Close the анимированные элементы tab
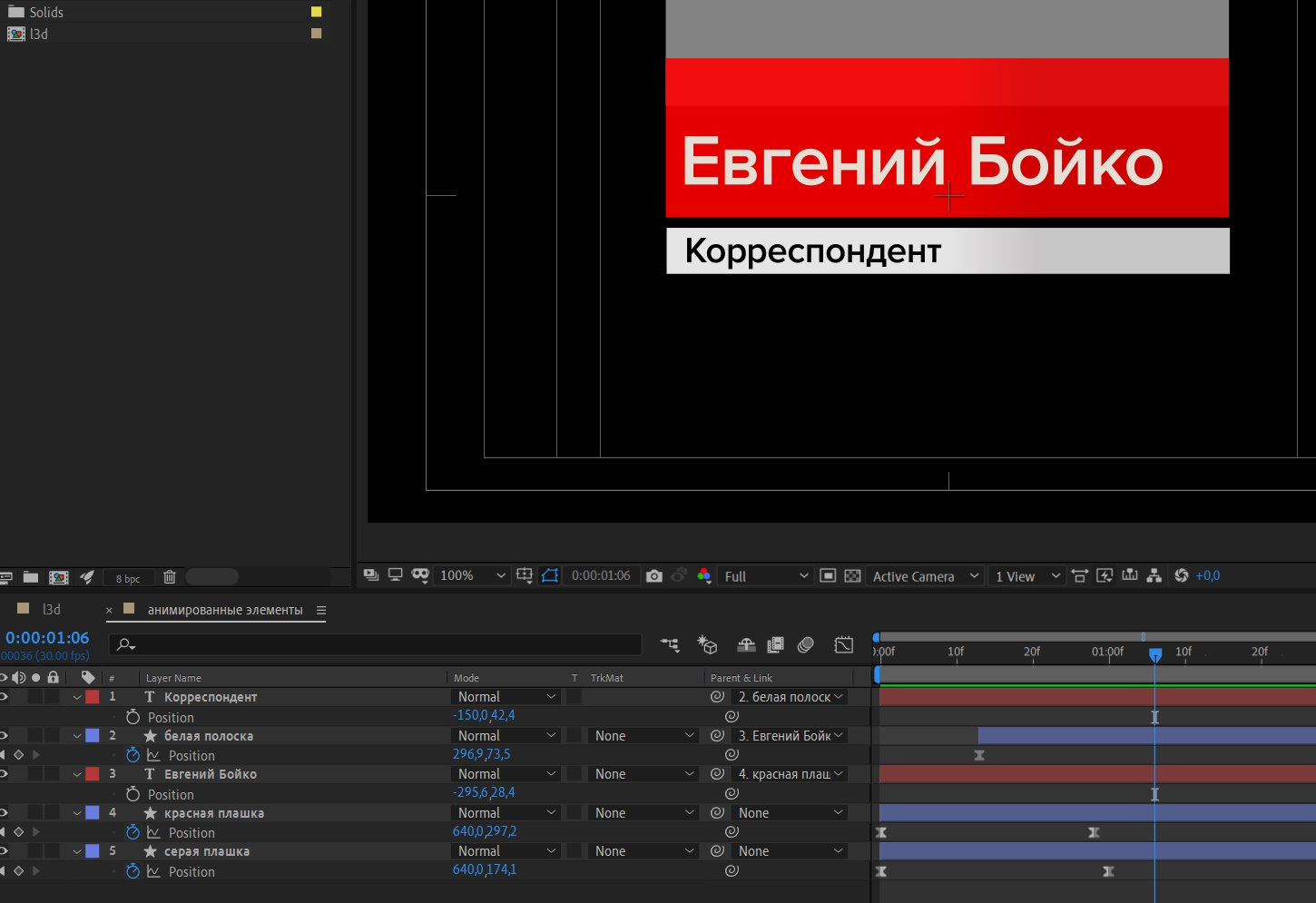This screenshot has height=903, width=1316. [110, 611]
